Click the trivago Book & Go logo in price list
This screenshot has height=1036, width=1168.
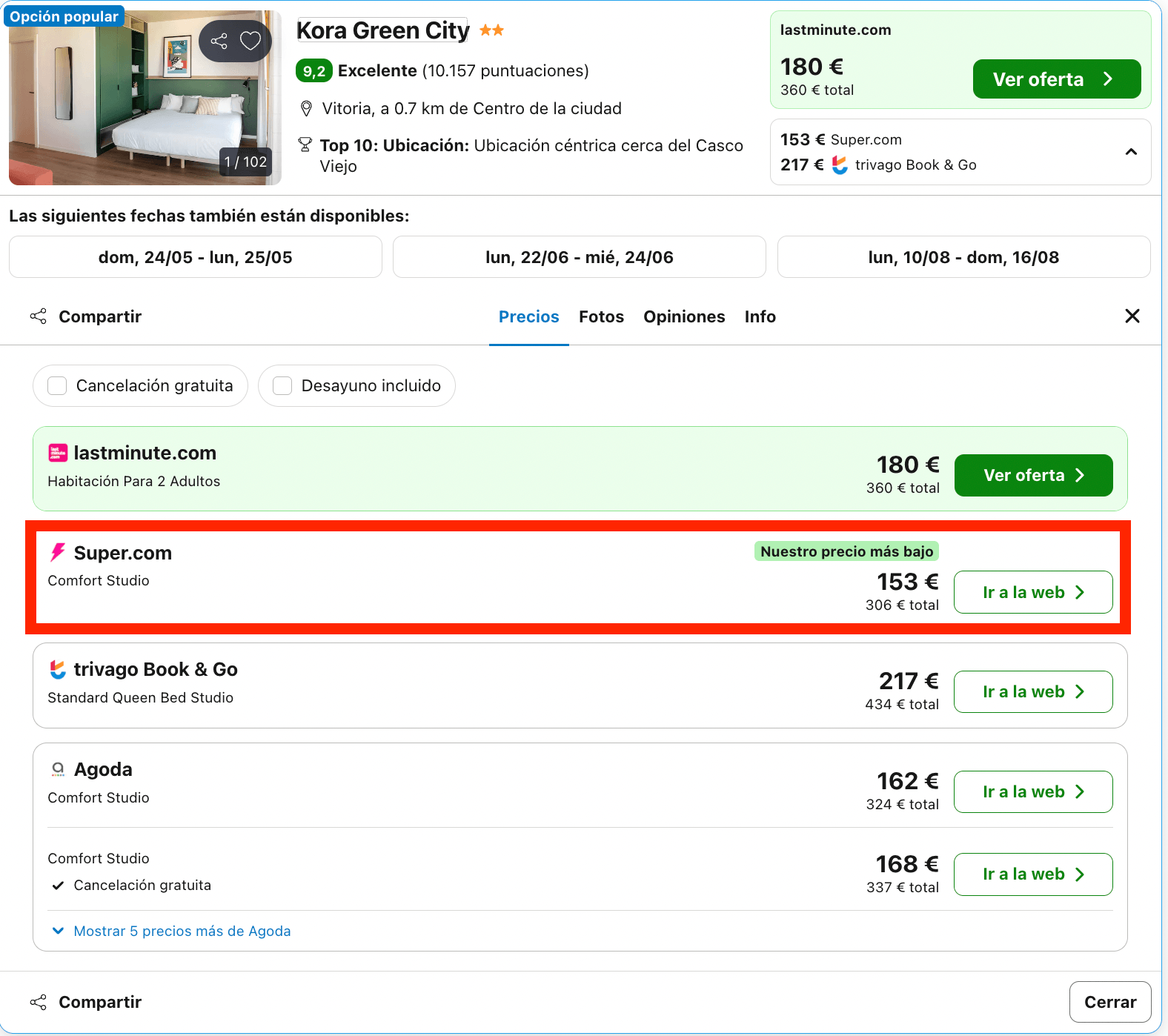[x=58, y=669]
